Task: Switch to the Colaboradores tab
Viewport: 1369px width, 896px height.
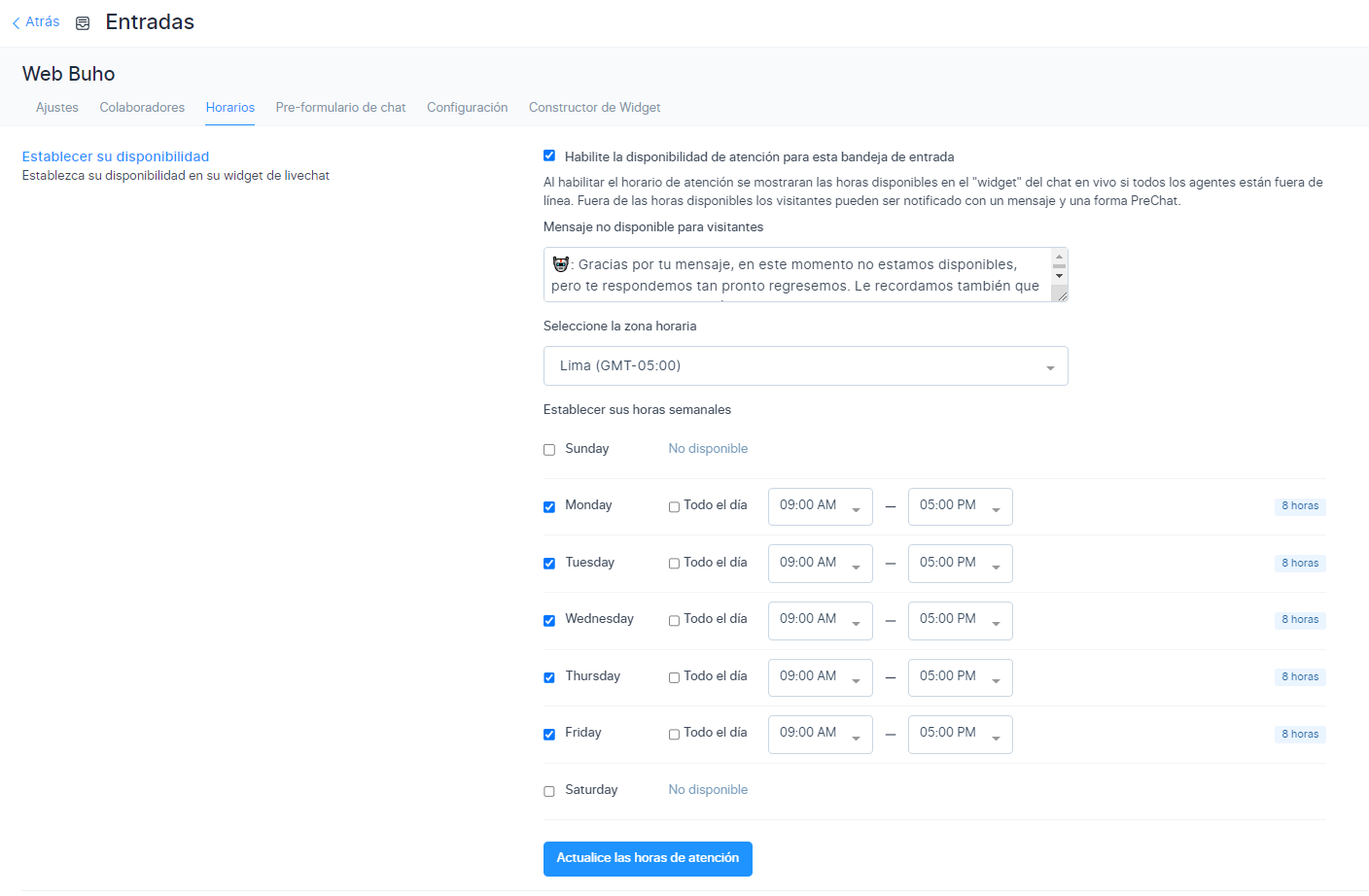Action: click(142, 108)
